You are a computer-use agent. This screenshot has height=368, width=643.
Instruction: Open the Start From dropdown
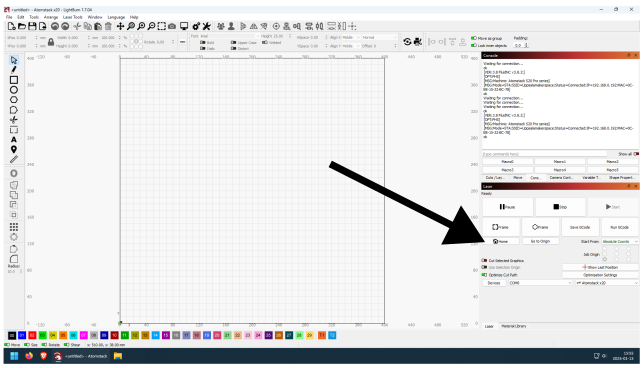620,242
